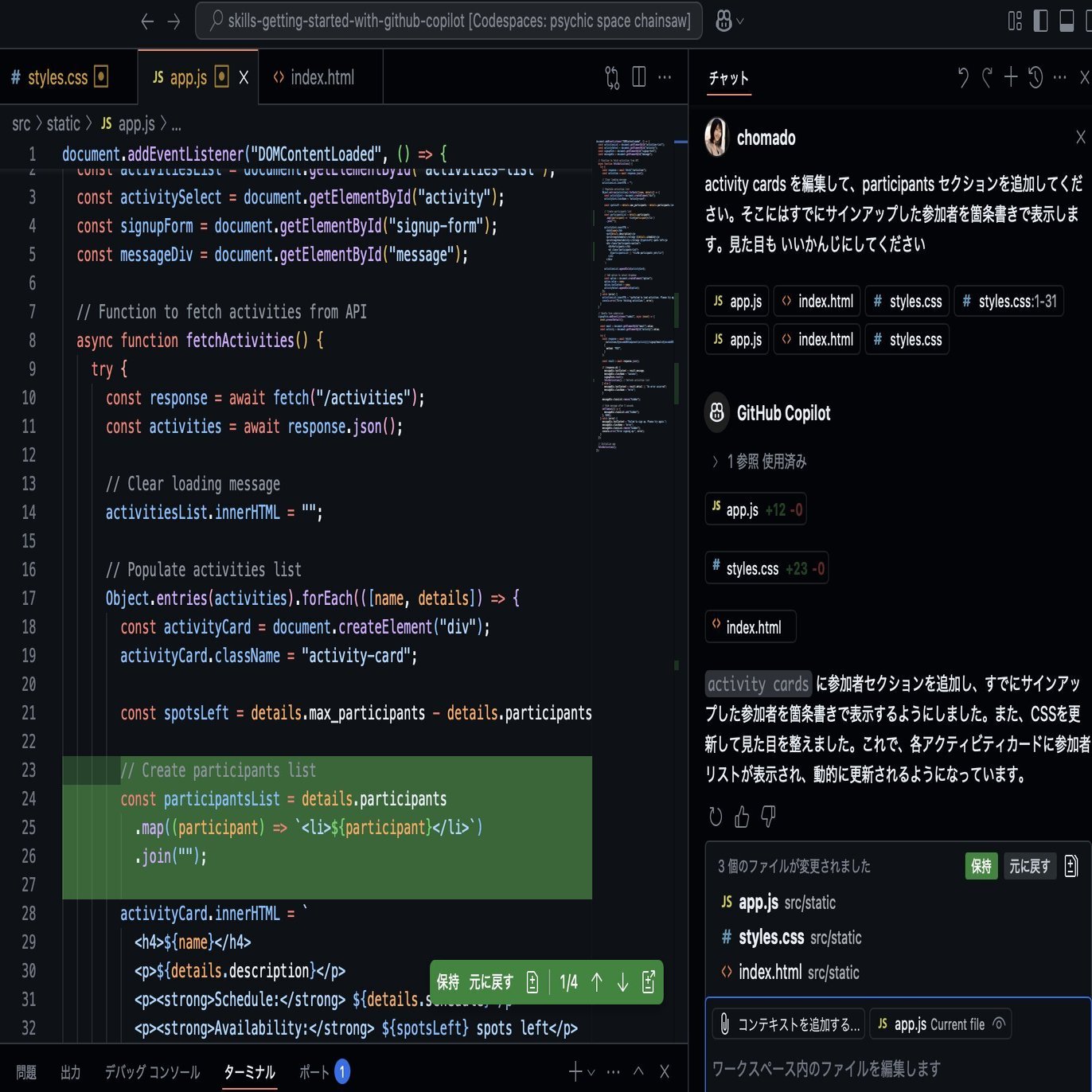
Task: Go forward with the right arrow
Action: tap(174, 21)
